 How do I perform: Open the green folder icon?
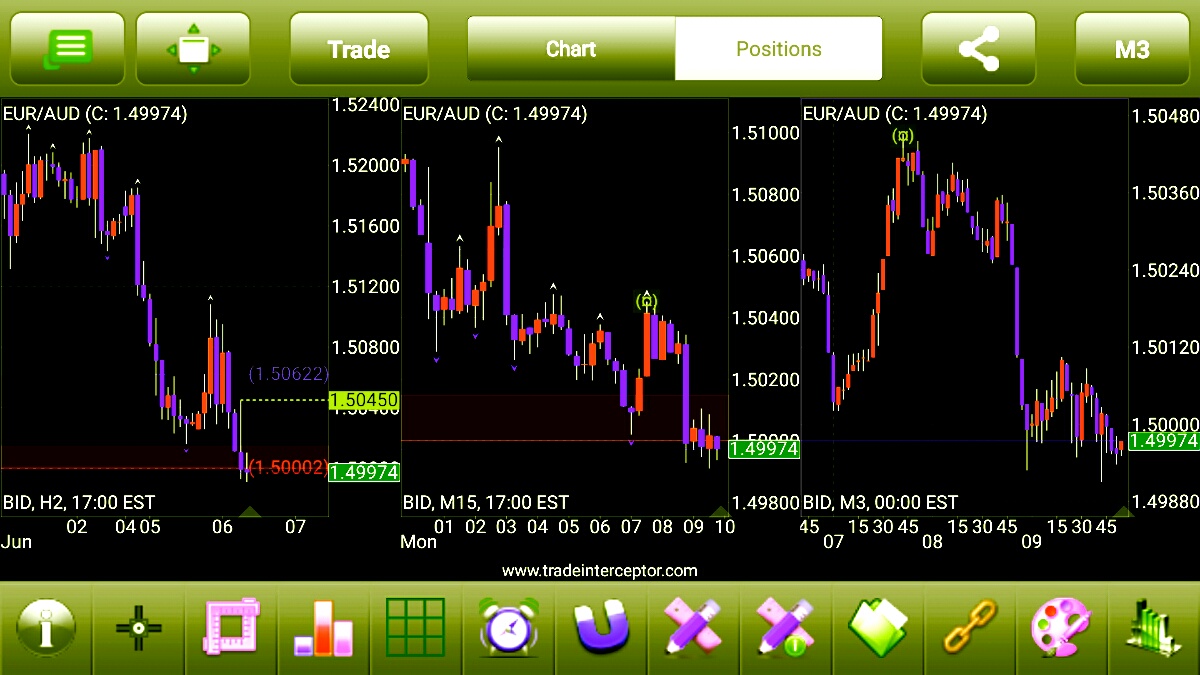pos(880,628)
